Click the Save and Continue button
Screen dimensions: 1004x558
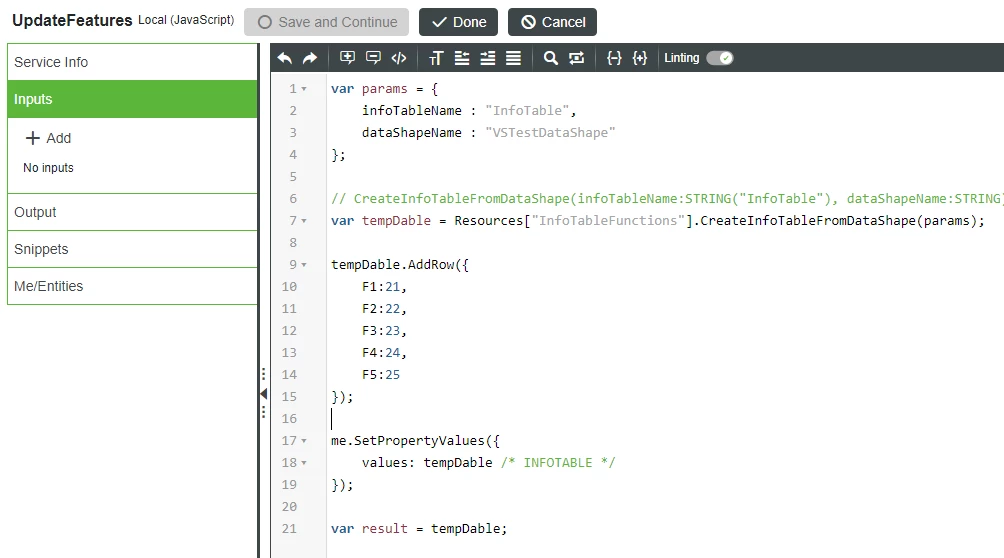(x=327, y=22)
